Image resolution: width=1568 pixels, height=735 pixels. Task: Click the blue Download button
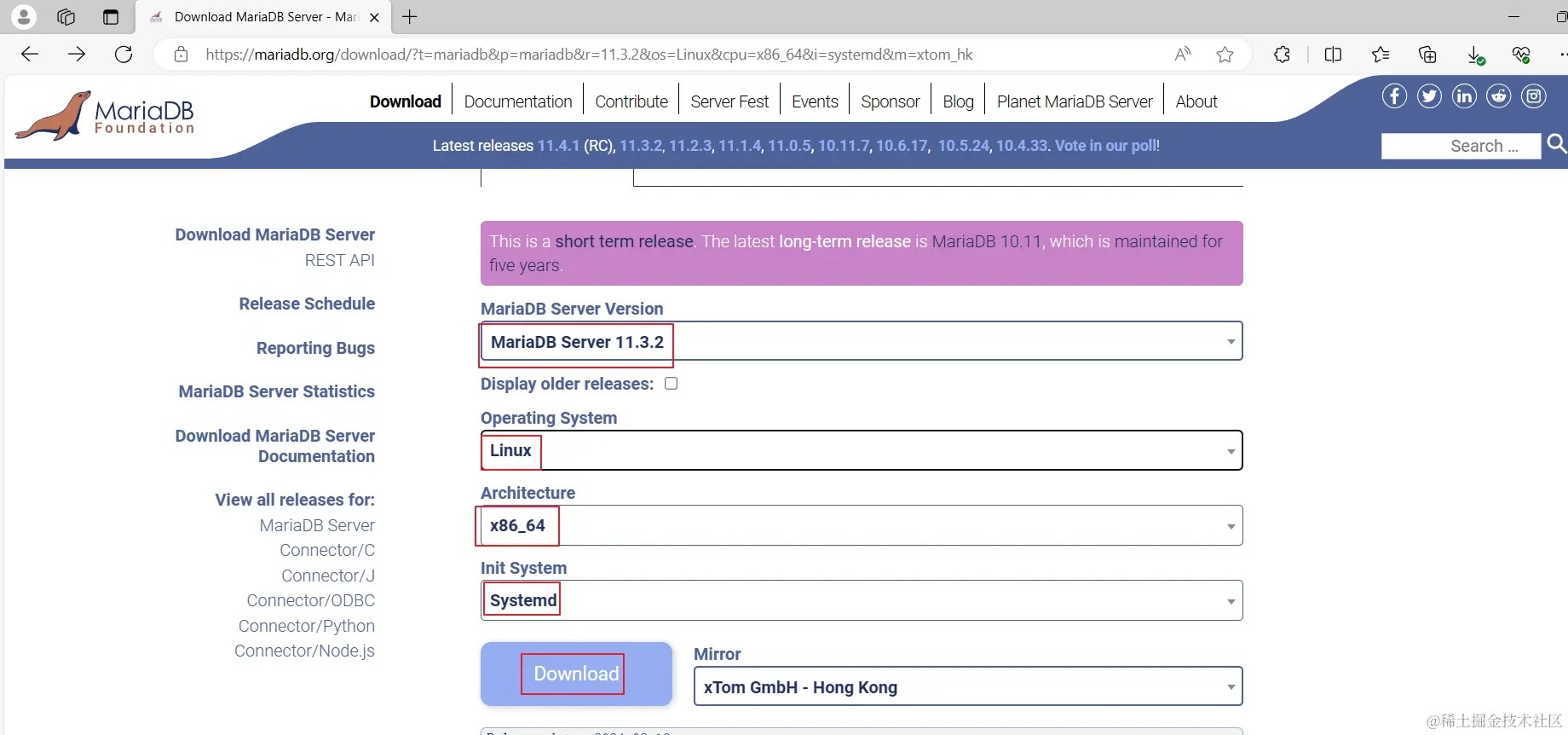576,674
